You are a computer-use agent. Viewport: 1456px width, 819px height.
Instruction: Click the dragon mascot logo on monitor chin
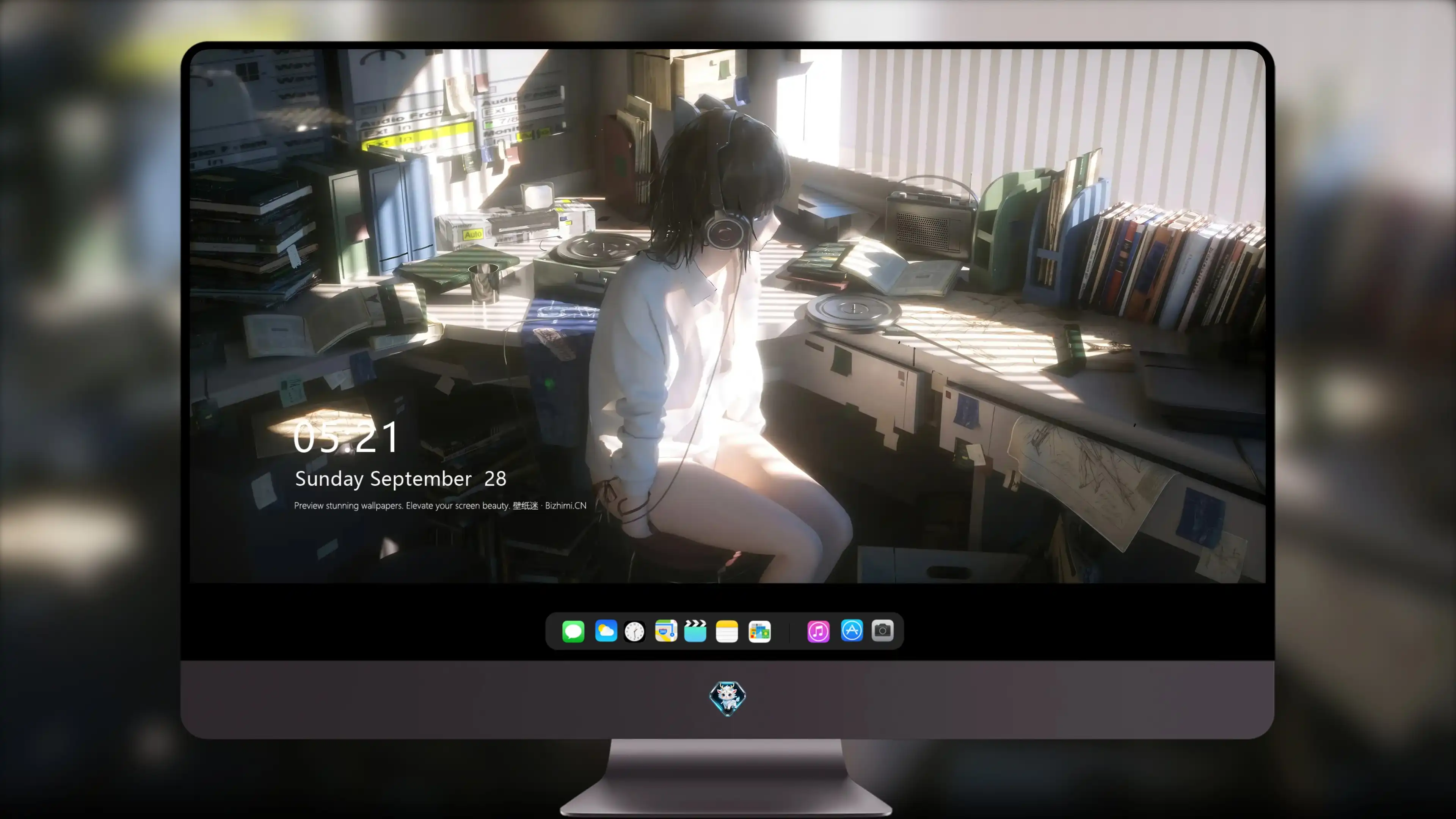pos(728,698)
